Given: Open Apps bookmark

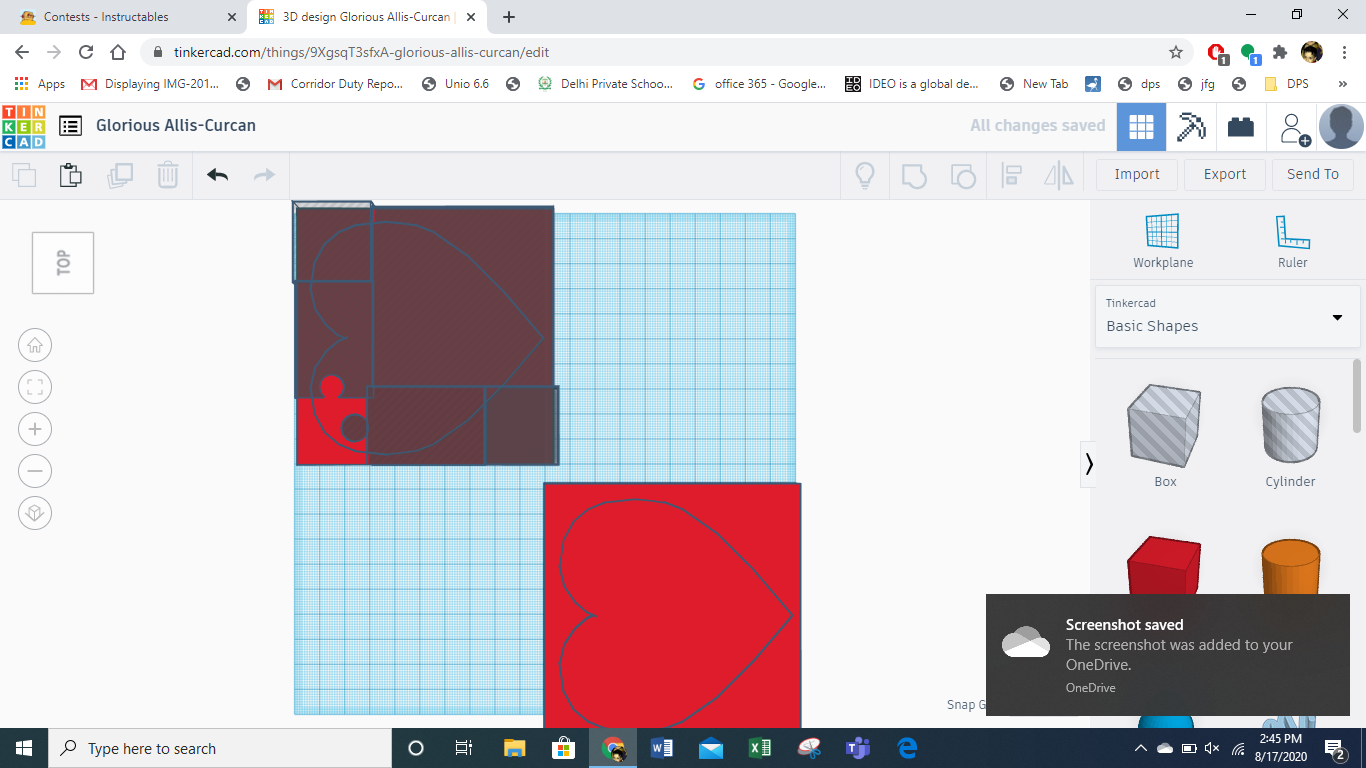Looking at the screenshot, I should pyautogui.click(x=40, y=84).
